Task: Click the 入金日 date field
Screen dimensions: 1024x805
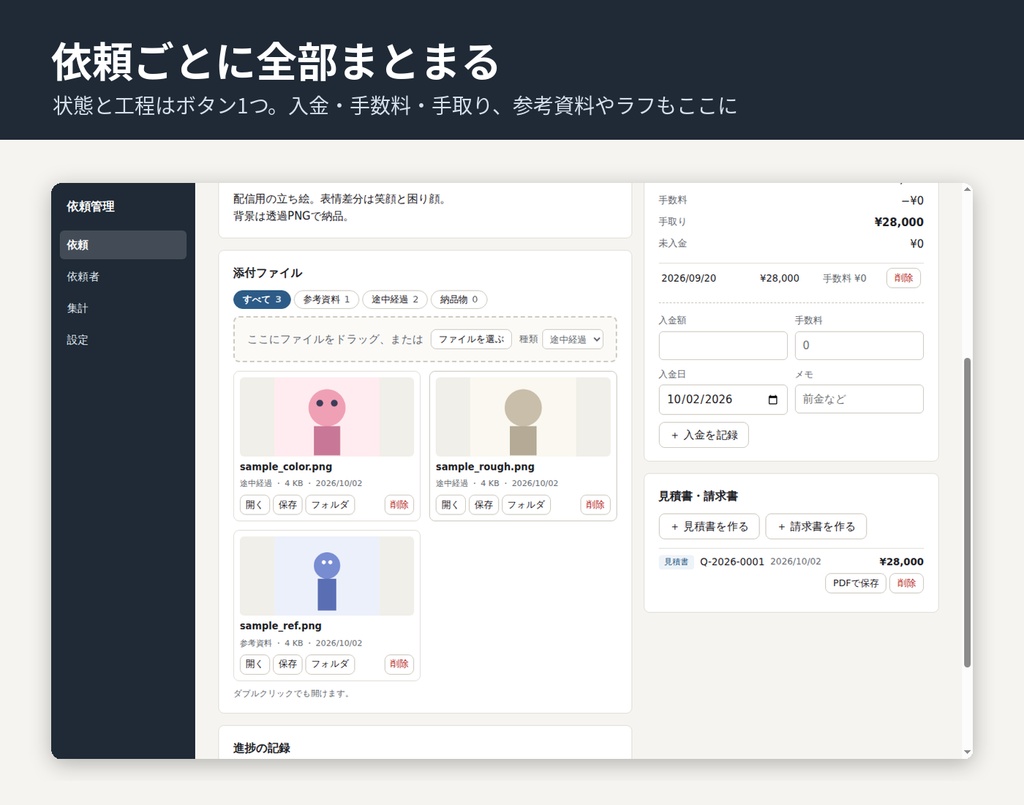Action: (723, 400)
